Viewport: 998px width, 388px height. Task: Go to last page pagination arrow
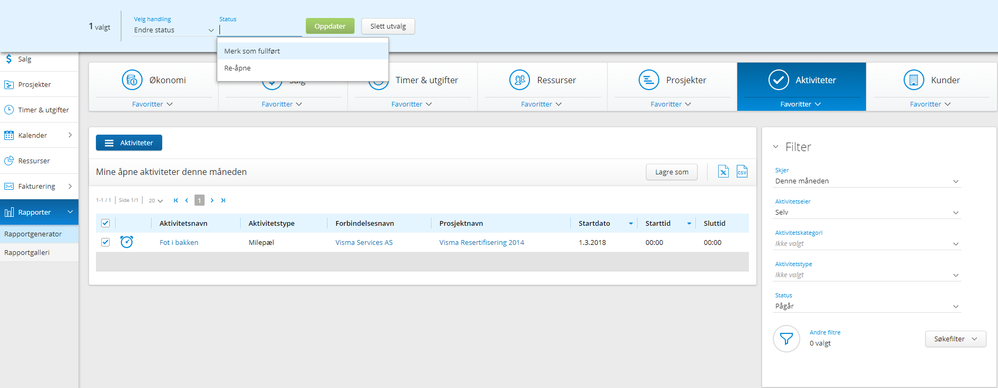pos(223,200)
